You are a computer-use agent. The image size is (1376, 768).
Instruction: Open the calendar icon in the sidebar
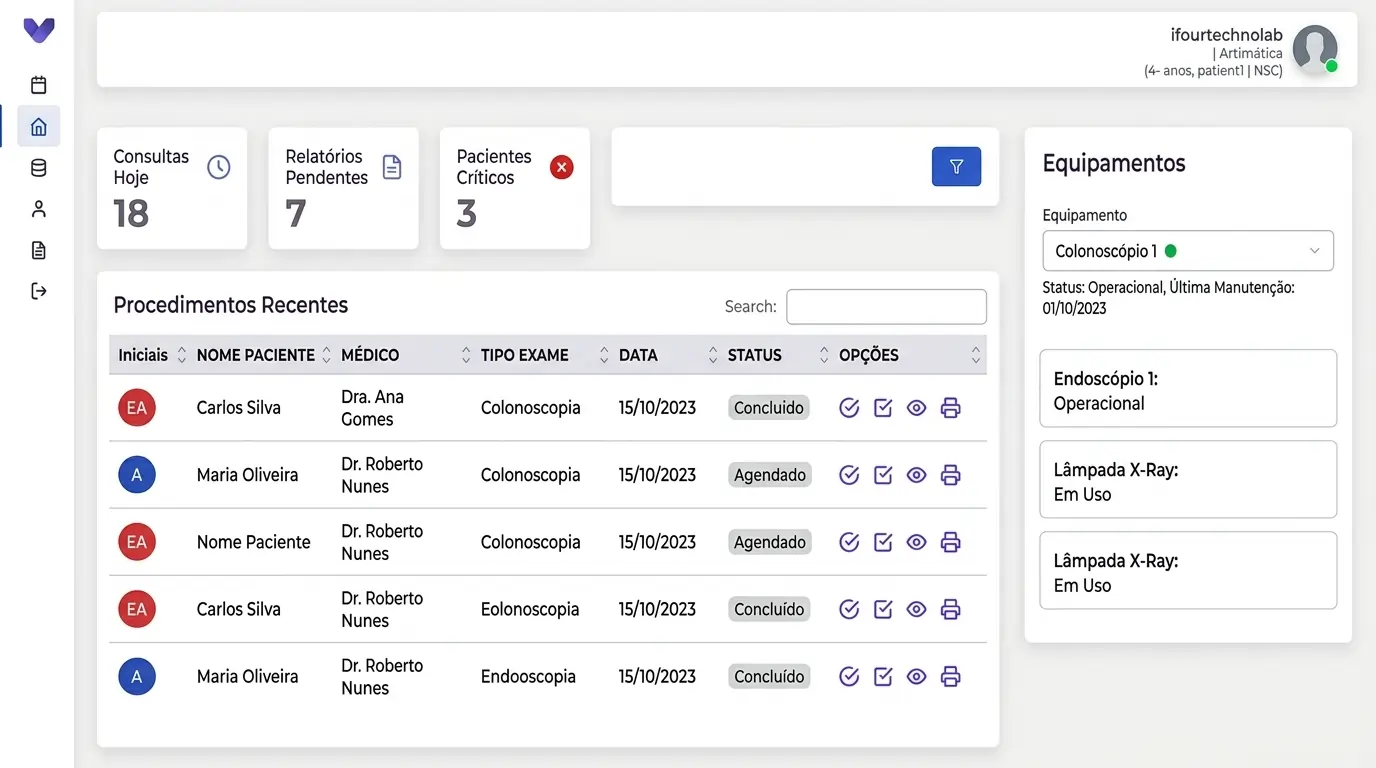click(x=39, y=85)
